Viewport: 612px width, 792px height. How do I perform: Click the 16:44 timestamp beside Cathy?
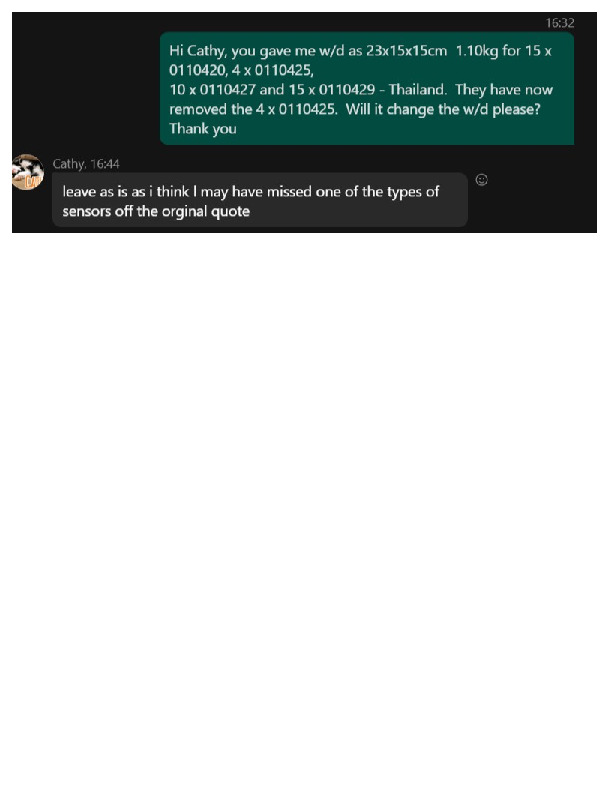tap(105, 164)
